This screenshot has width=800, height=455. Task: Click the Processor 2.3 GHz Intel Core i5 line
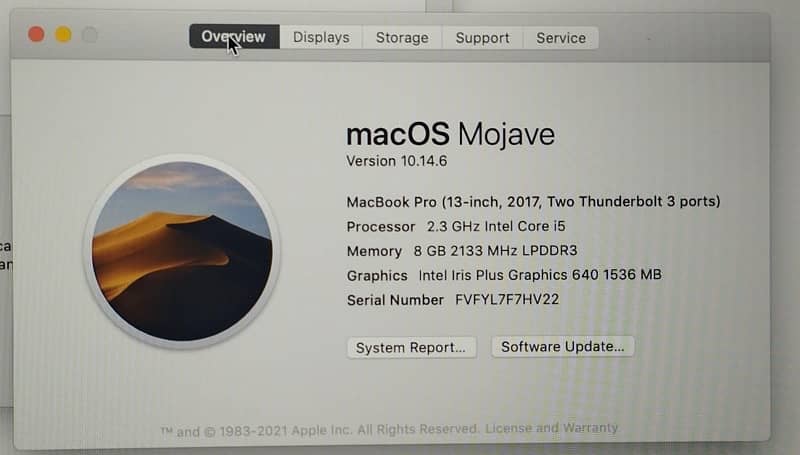click(456, 226)
